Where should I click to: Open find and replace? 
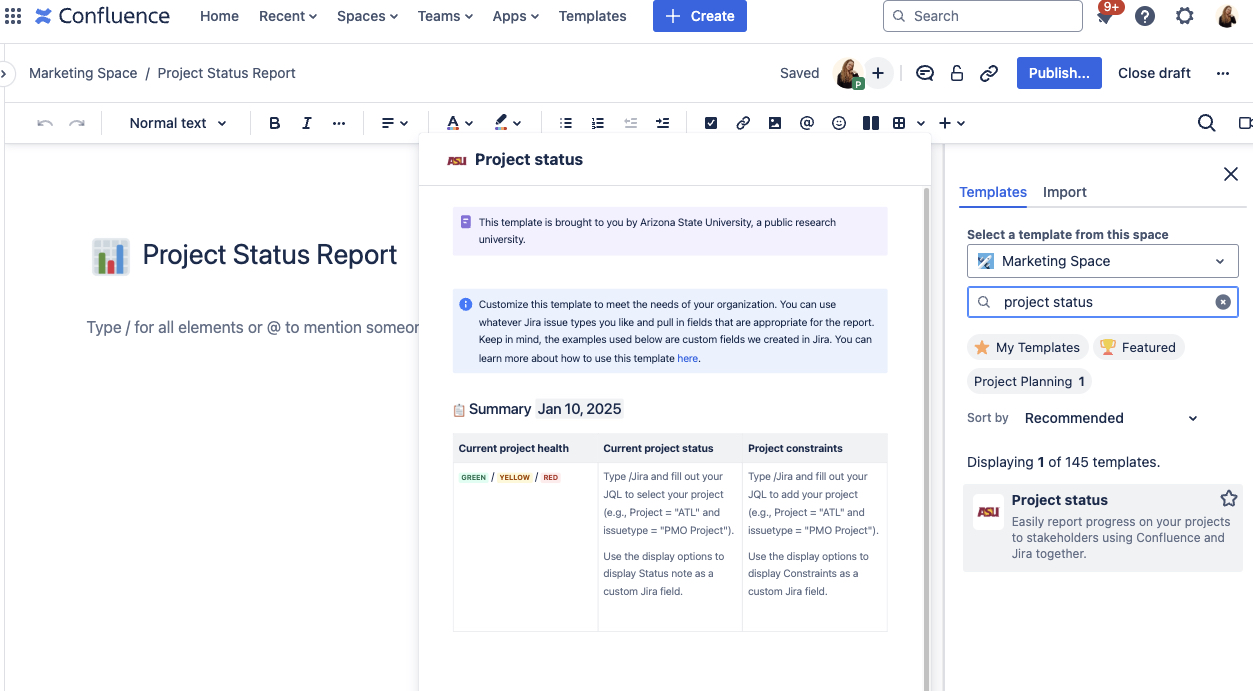click(x=1207, y=123)
